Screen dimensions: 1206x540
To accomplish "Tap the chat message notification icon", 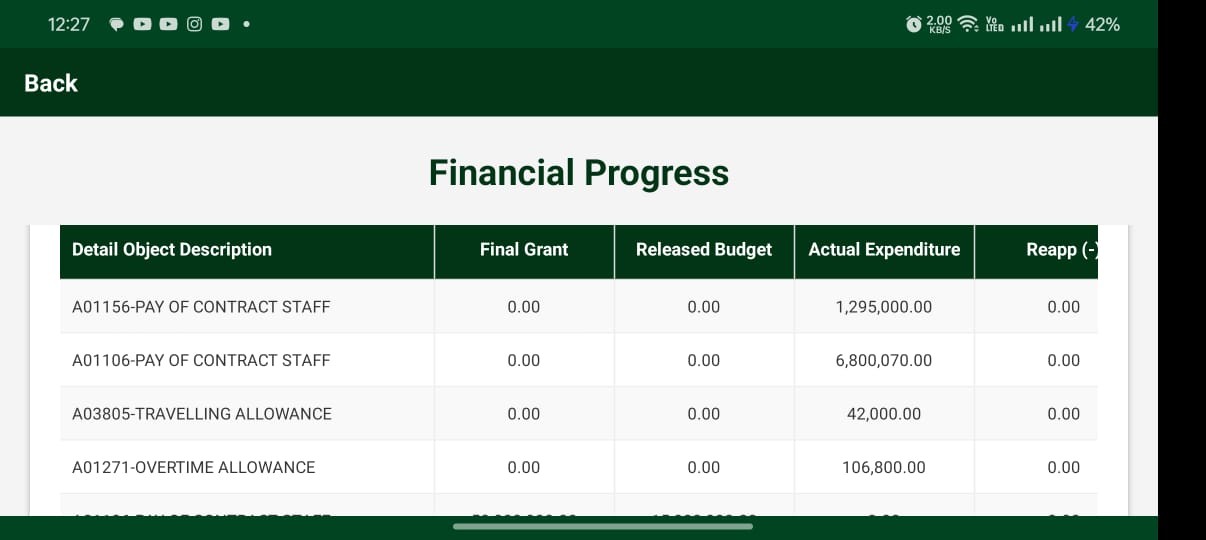I will coord(116,24).
